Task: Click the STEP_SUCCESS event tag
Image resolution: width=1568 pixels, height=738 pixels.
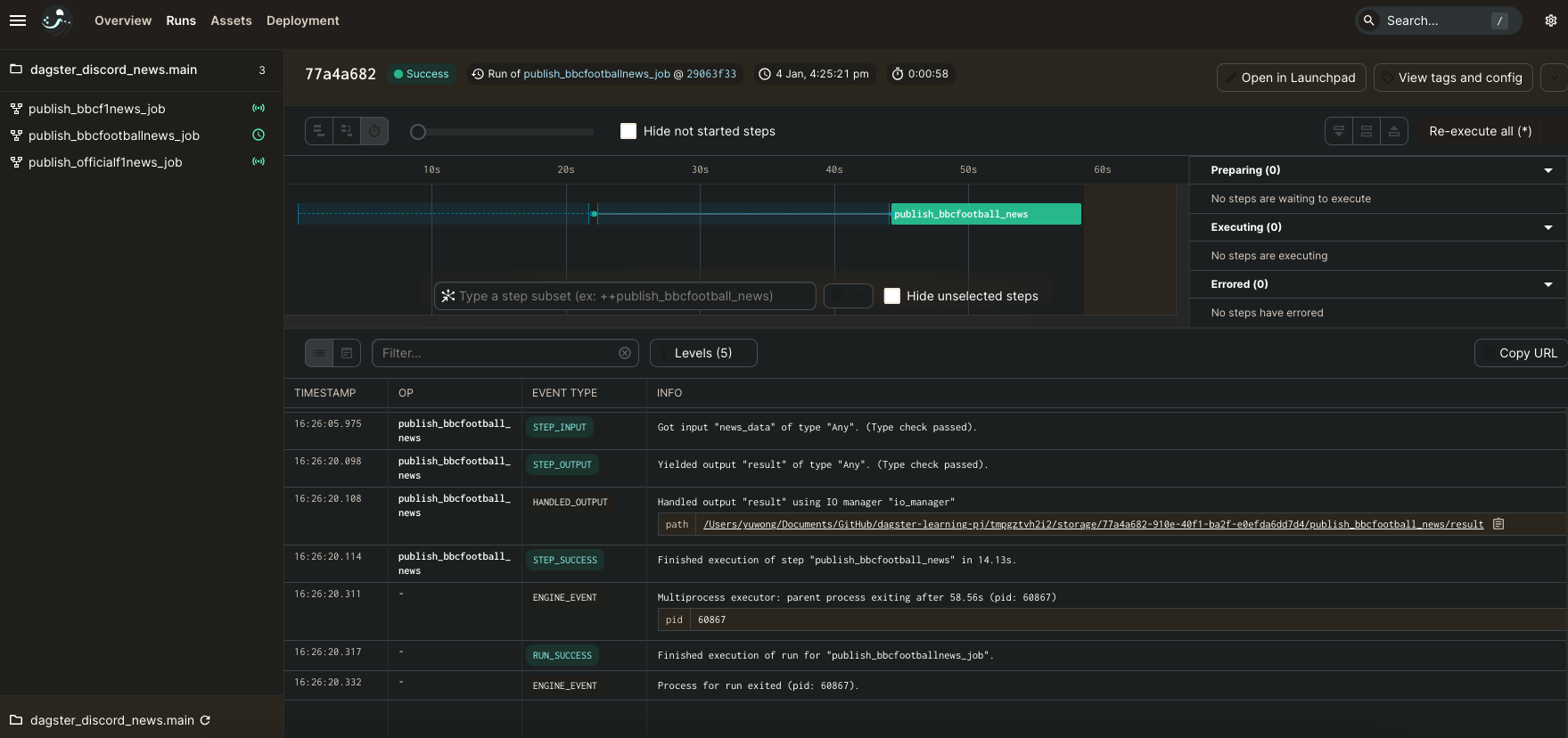Action: click(565, 560)
